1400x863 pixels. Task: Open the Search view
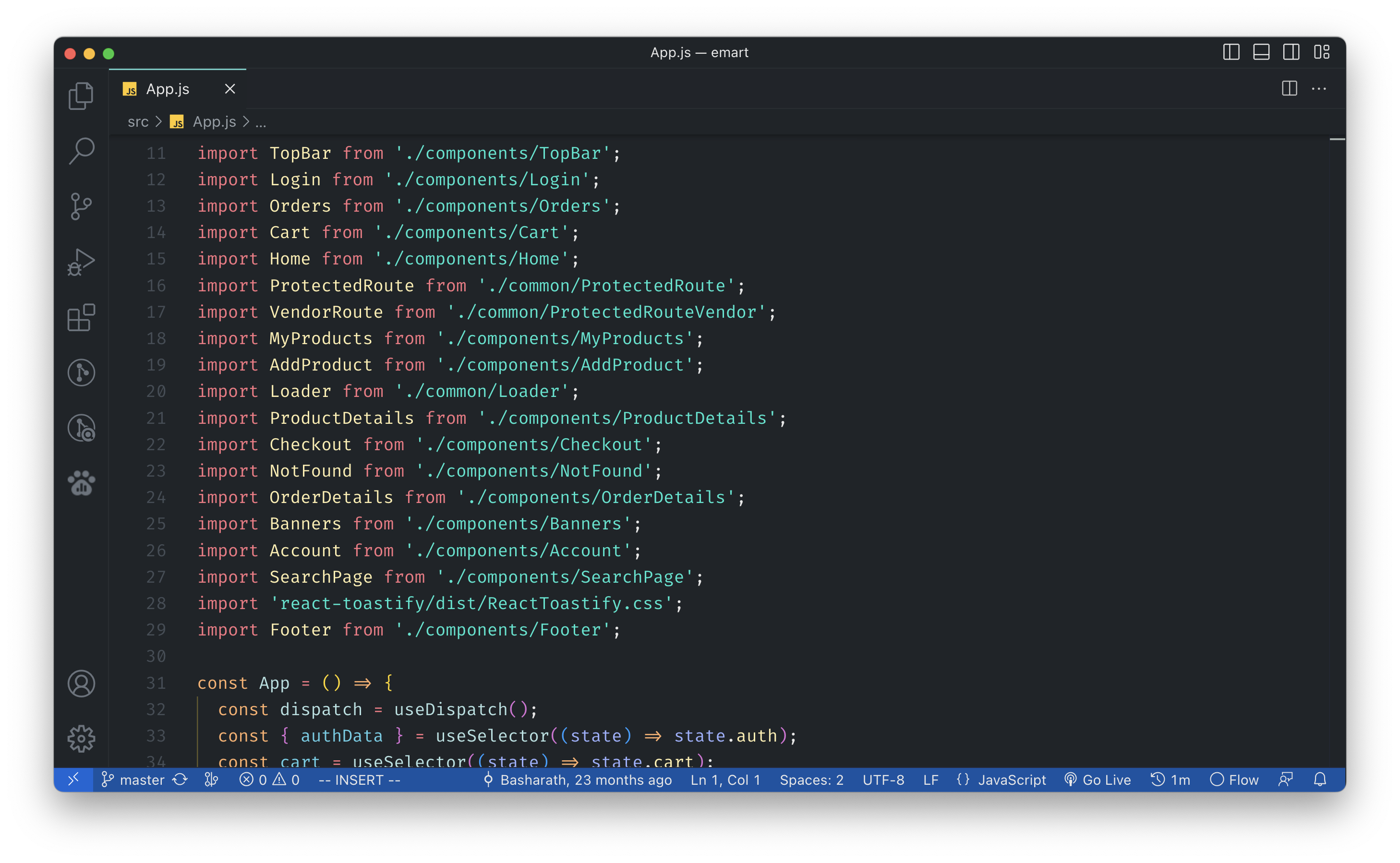81,151
